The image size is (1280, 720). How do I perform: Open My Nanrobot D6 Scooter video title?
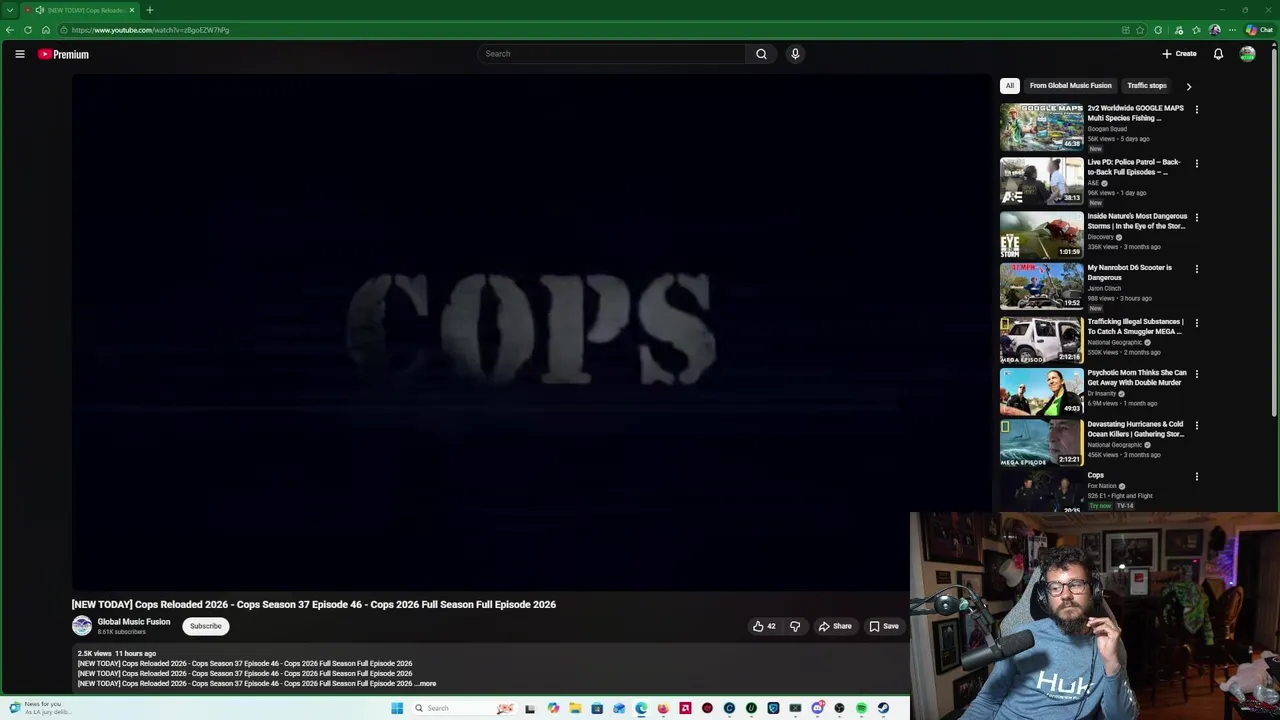pyautogui.click(x=1130, y=272)
